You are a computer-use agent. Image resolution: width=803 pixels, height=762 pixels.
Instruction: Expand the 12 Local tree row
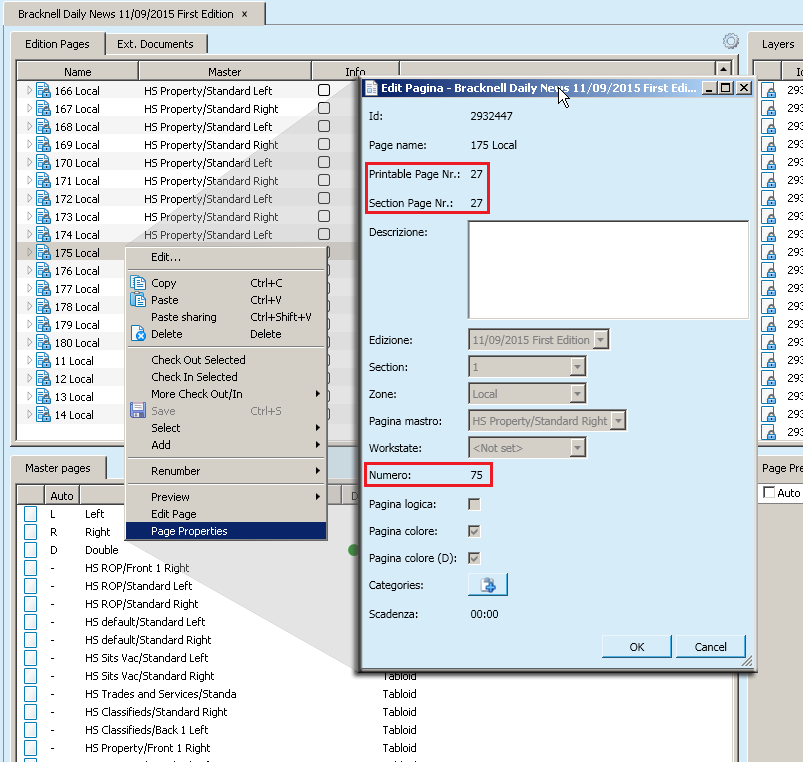click(x=29, y=378)
